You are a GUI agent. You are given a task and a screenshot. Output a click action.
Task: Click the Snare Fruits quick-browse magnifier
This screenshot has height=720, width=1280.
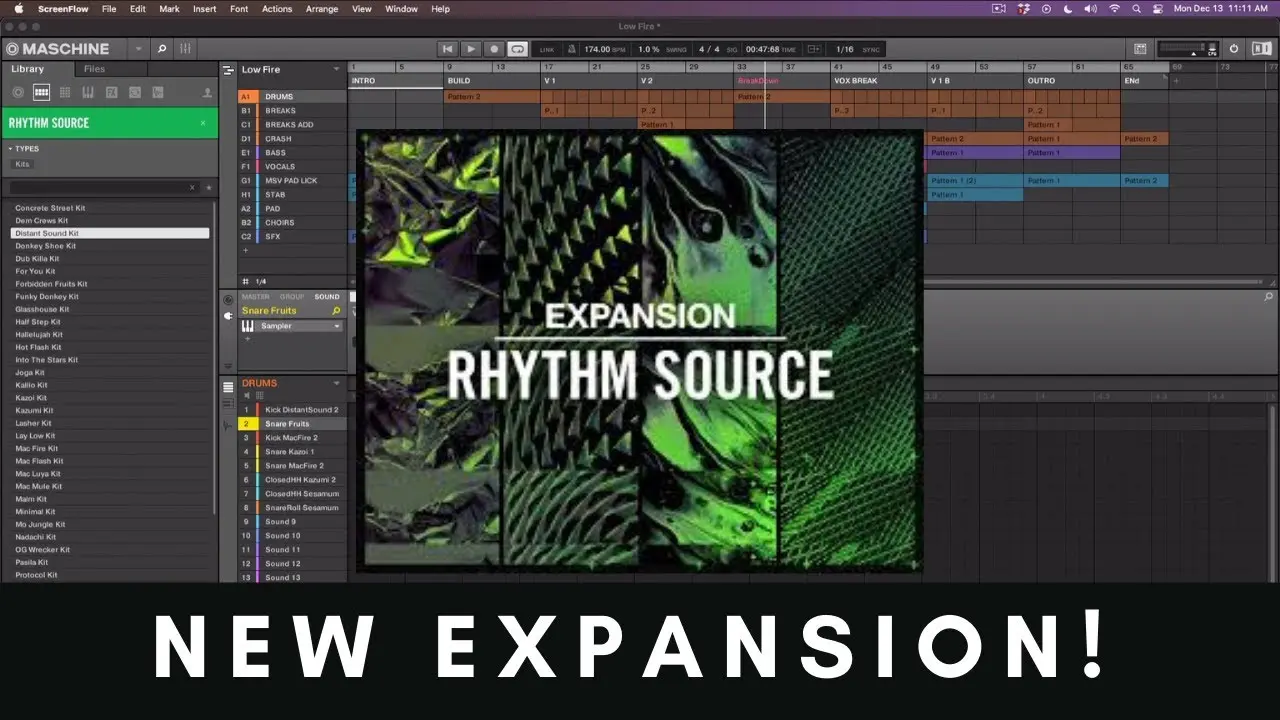tap(336, 311)
